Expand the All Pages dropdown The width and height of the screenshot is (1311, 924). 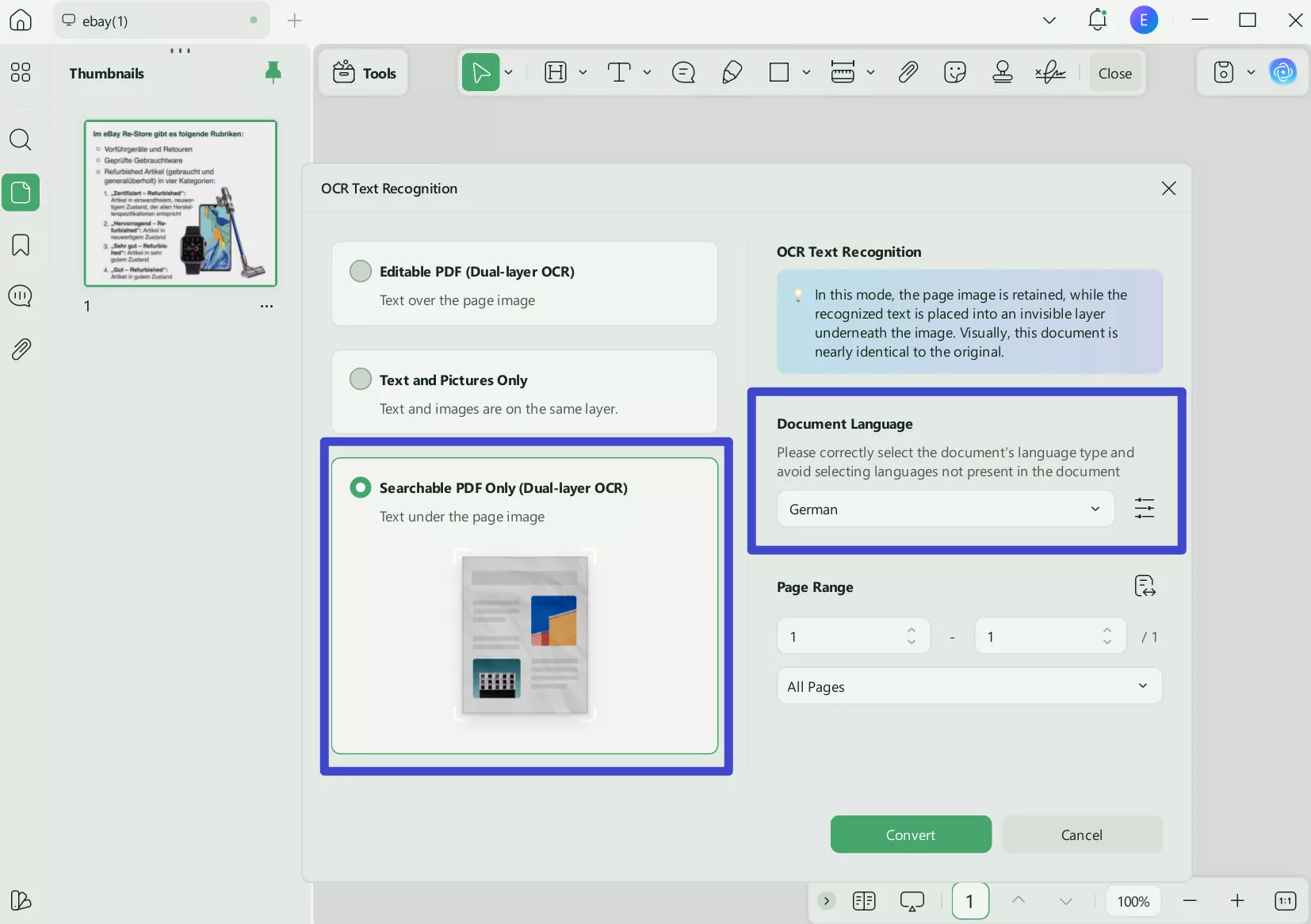969,686
